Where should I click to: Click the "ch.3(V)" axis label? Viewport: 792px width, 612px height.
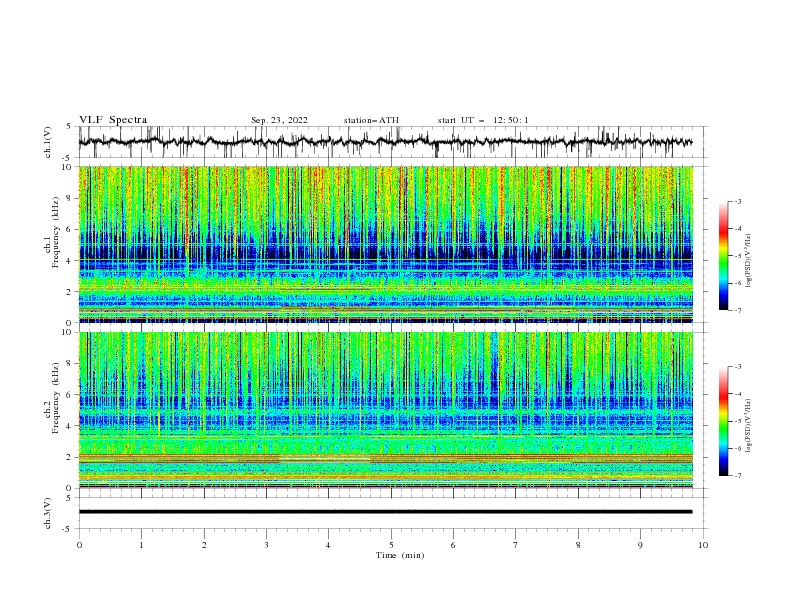(x=48, y=513)
